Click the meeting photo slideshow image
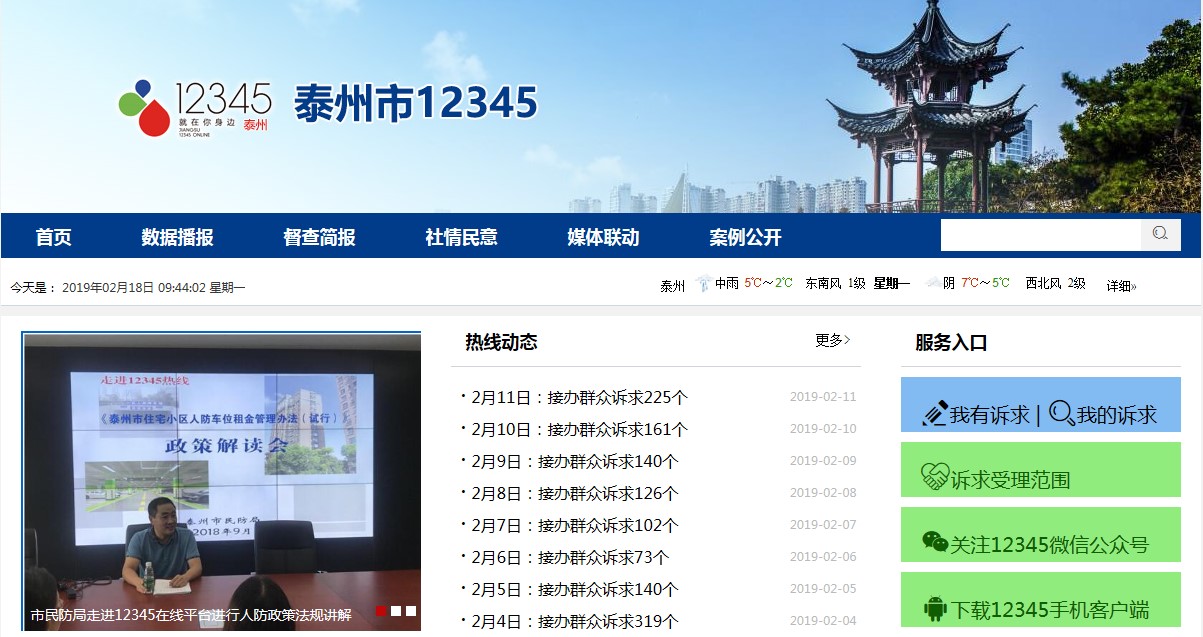Image resolution: width=1203 pixels, height=637 pixels. click(221, 470)
